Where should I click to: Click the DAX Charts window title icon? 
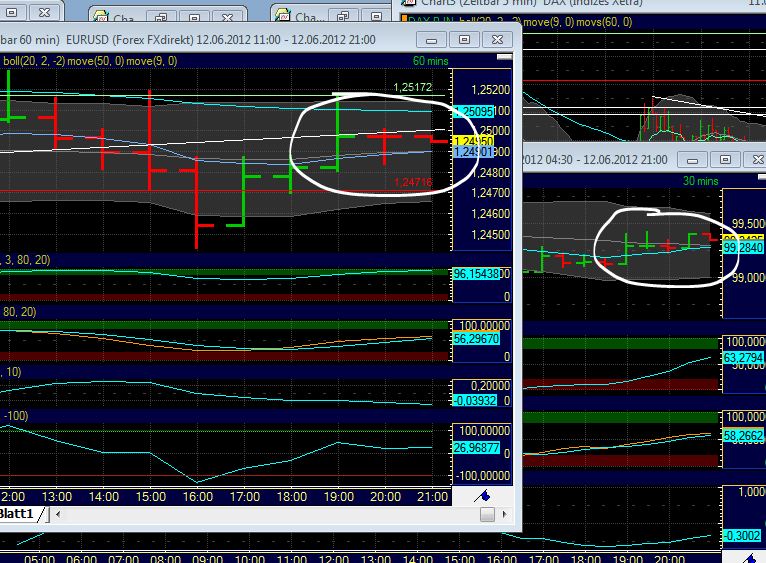click(x=408, y=2)
